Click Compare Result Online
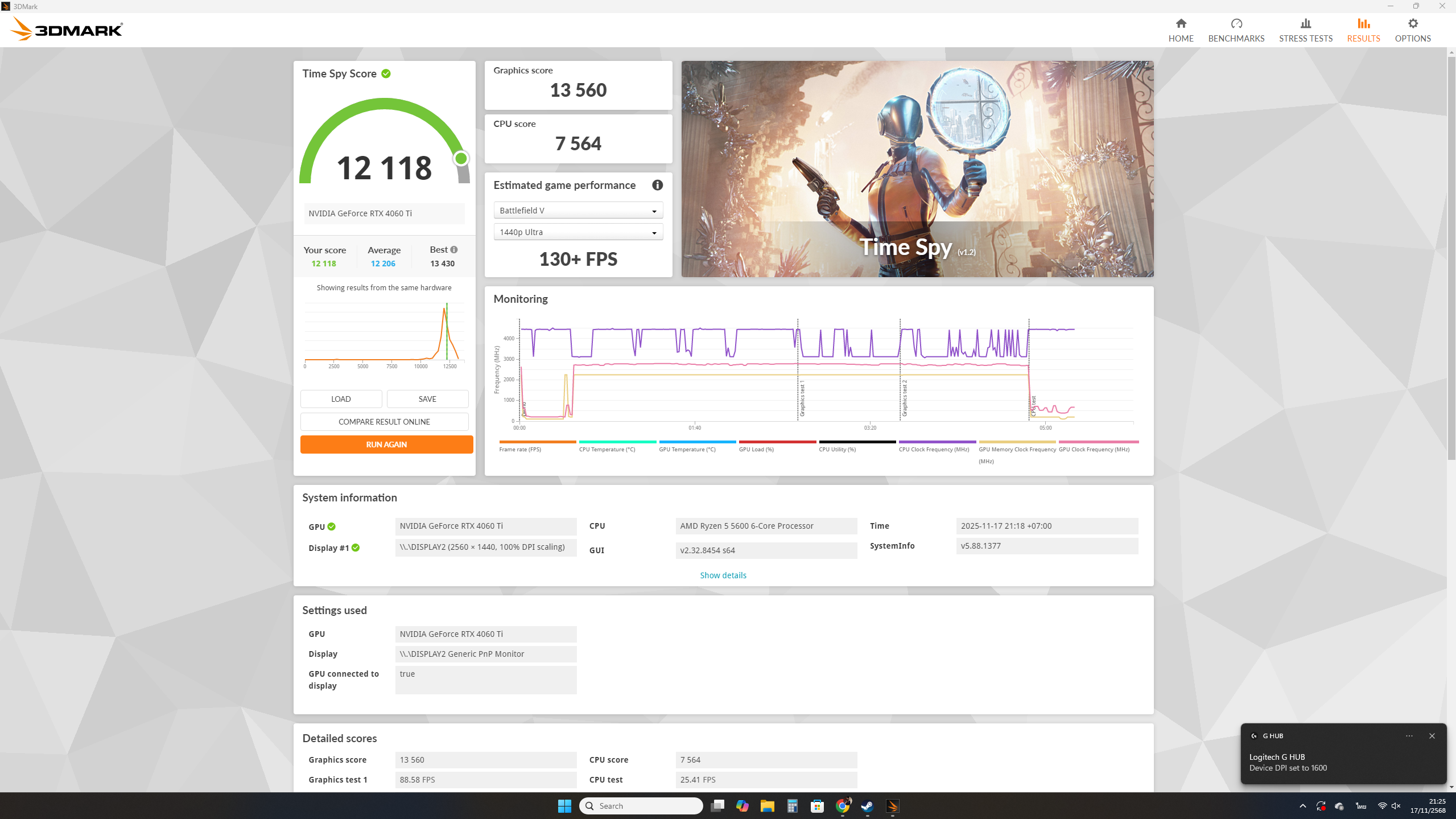This screenshot has height=819, width=1456. (384, 422)
